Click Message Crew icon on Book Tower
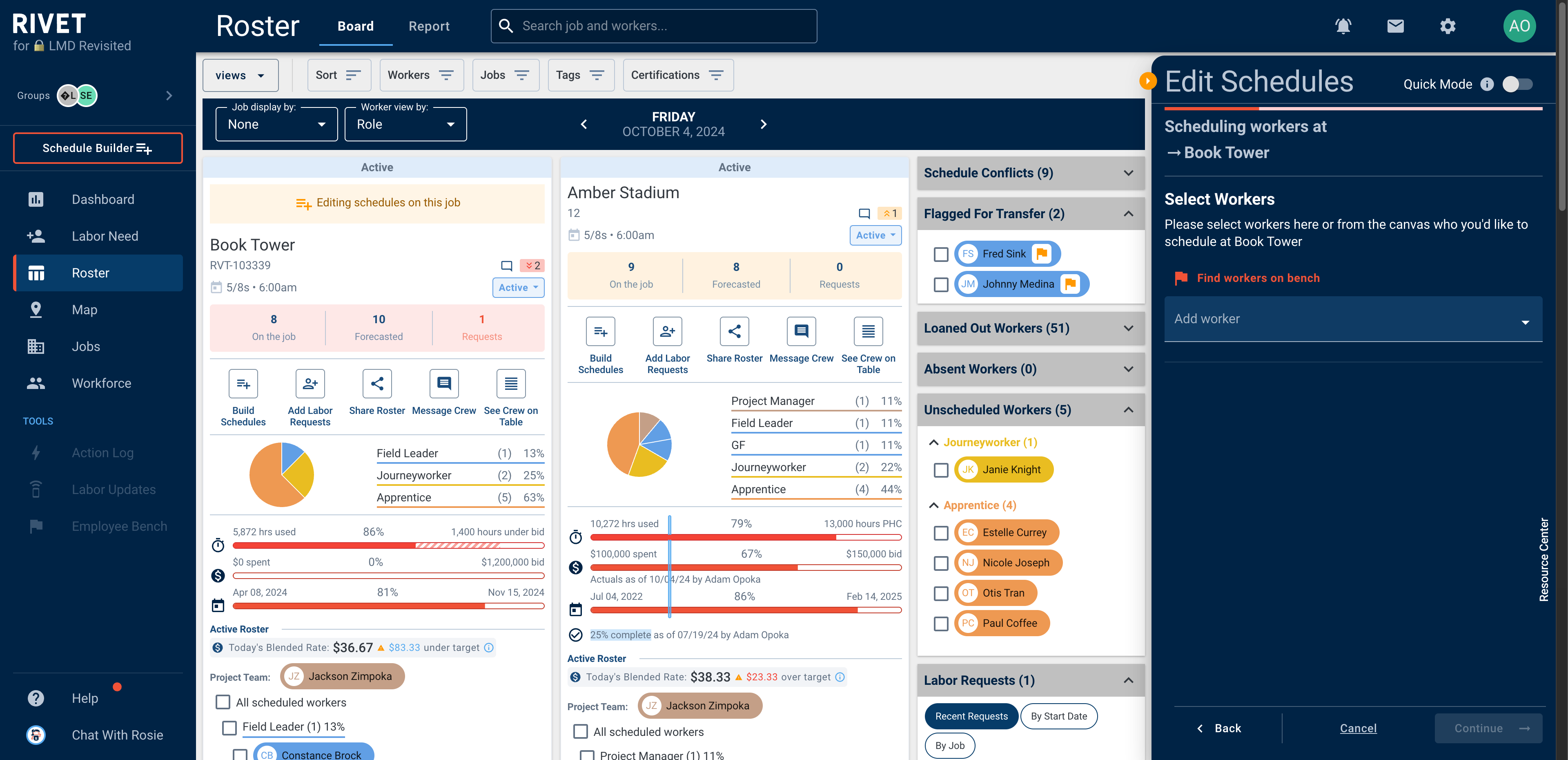The image size is (1568, 760). tap(444, 384)
